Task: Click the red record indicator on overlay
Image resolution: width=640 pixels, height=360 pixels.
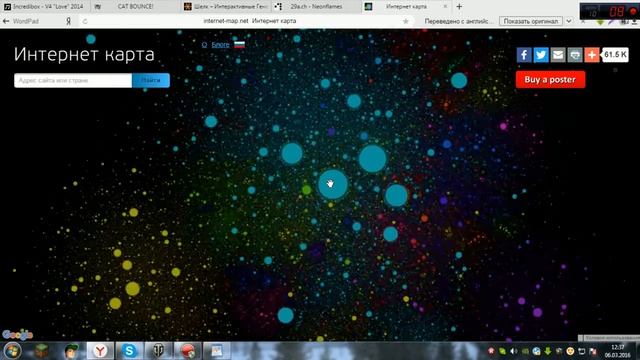Action: pos(633,11)
